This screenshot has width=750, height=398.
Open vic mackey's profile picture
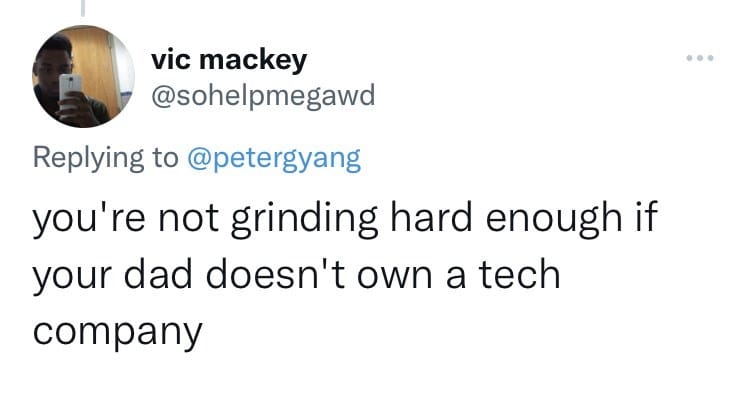[83, 77]
